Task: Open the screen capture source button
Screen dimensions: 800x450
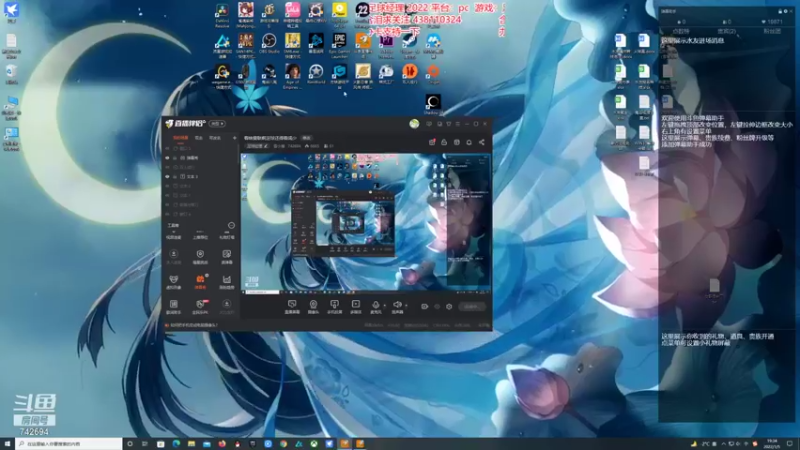Action: [292, 306]
